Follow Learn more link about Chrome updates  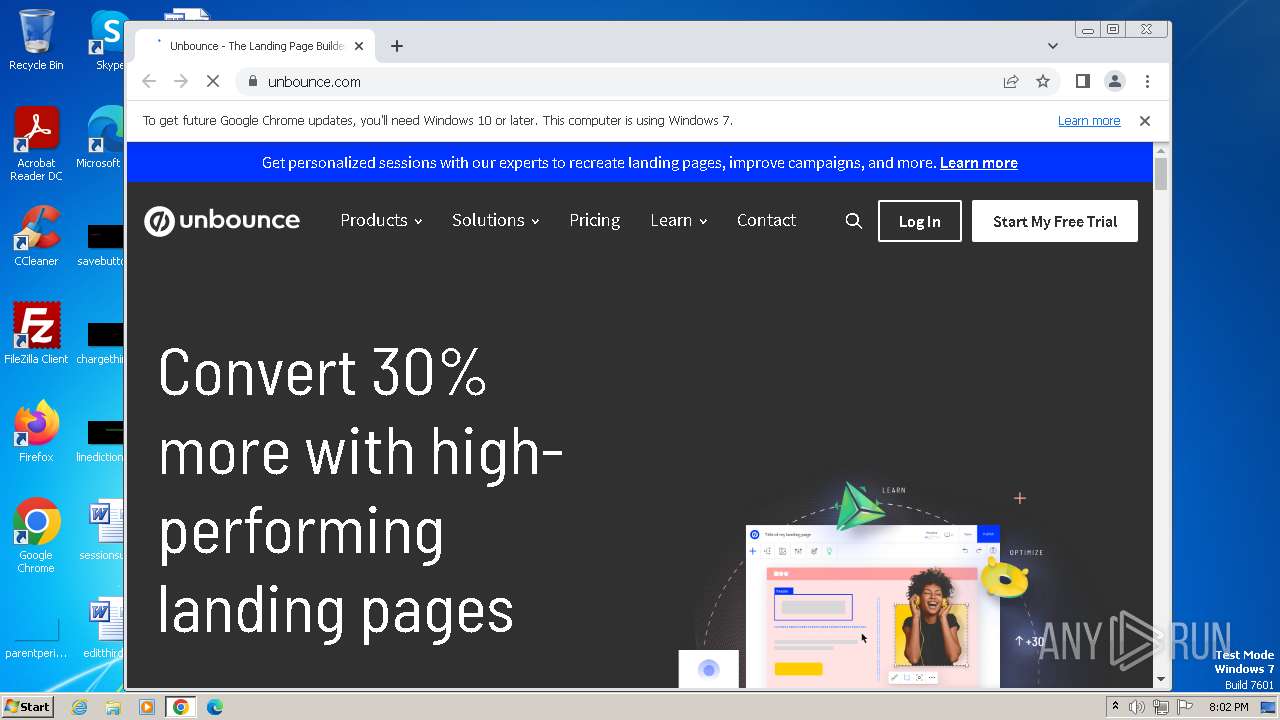coord(1089,121)
